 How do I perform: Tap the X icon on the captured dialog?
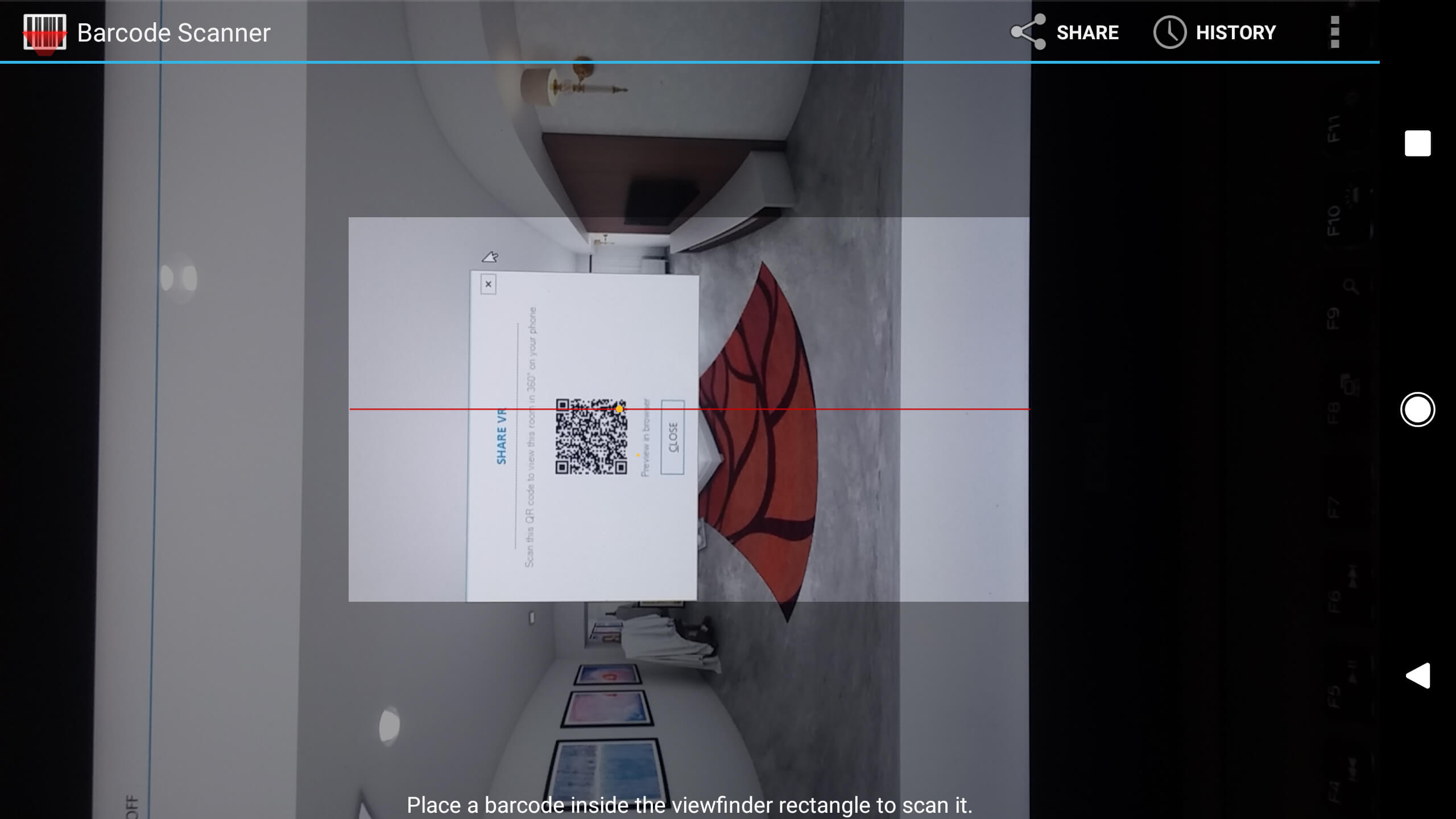pyautogui.click(x=488, y=284)
